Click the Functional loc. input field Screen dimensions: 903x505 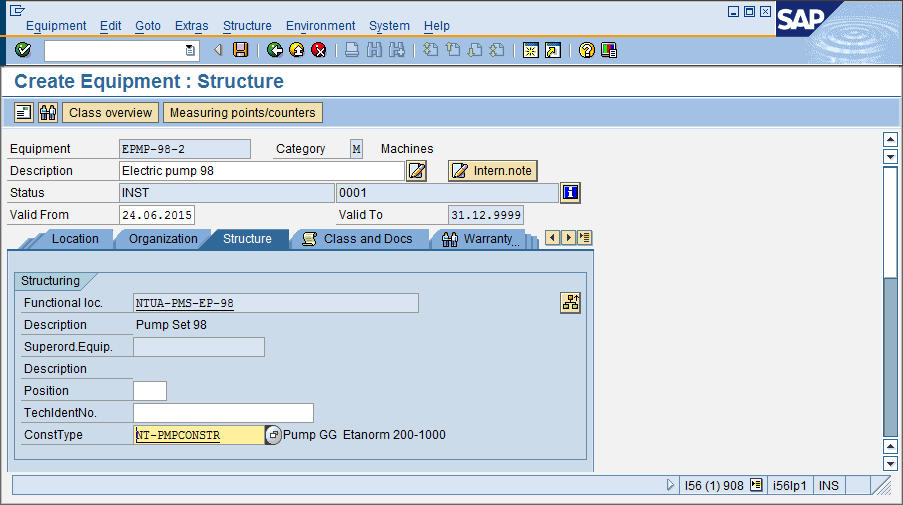(276, 303)
